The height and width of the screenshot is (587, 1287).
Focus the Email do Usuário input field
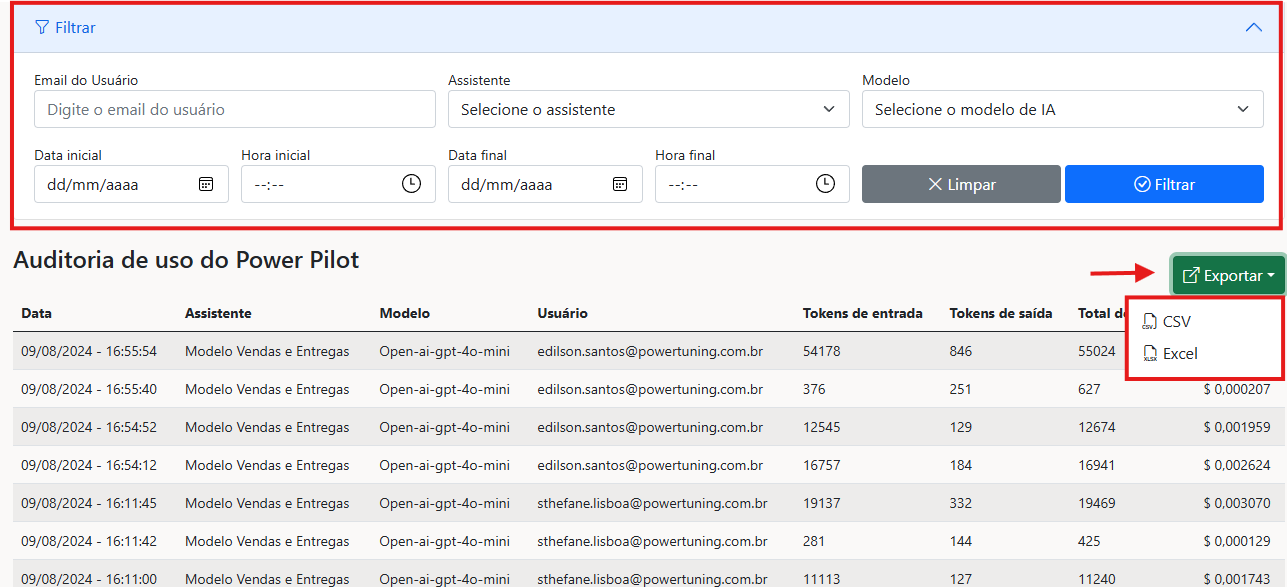(x=234, y=109)
